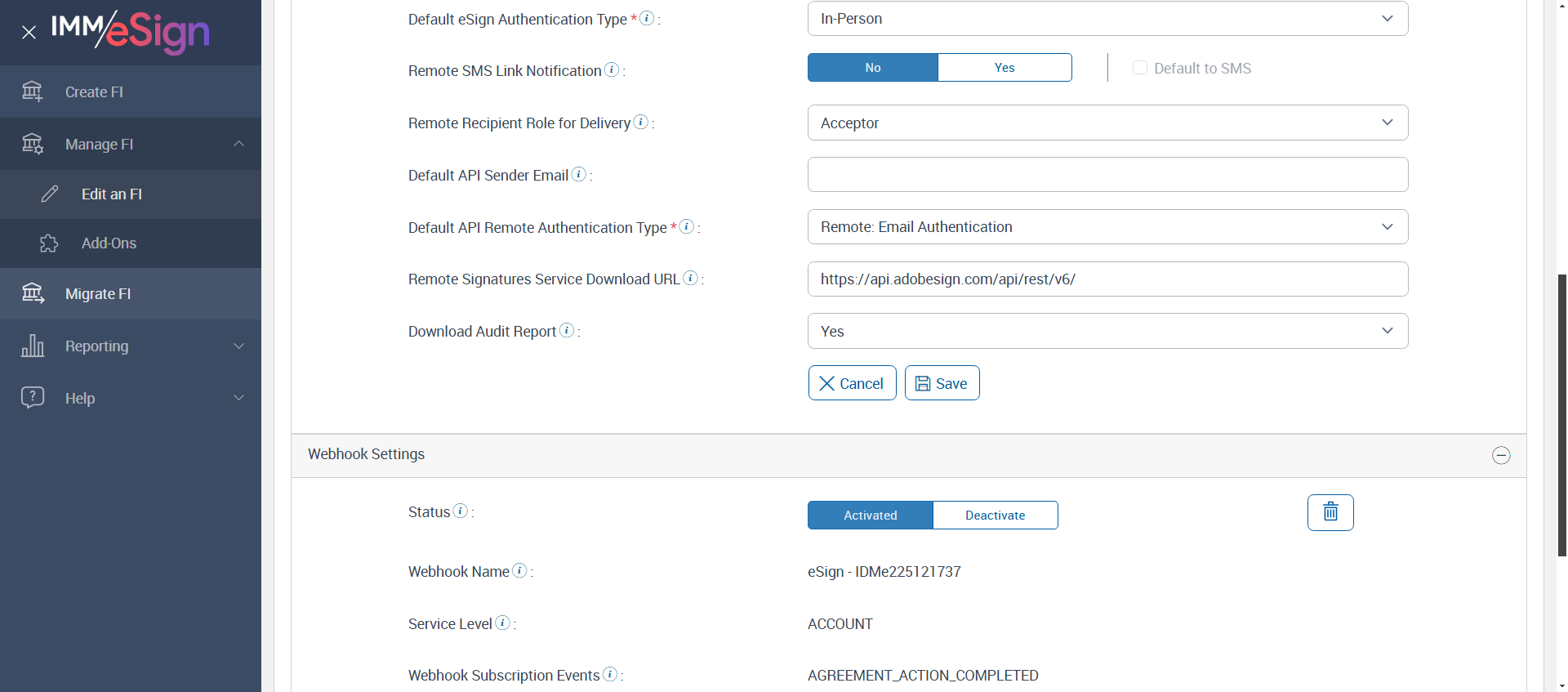
Task: Close the sidebar with the X icon
Action: 29,33
